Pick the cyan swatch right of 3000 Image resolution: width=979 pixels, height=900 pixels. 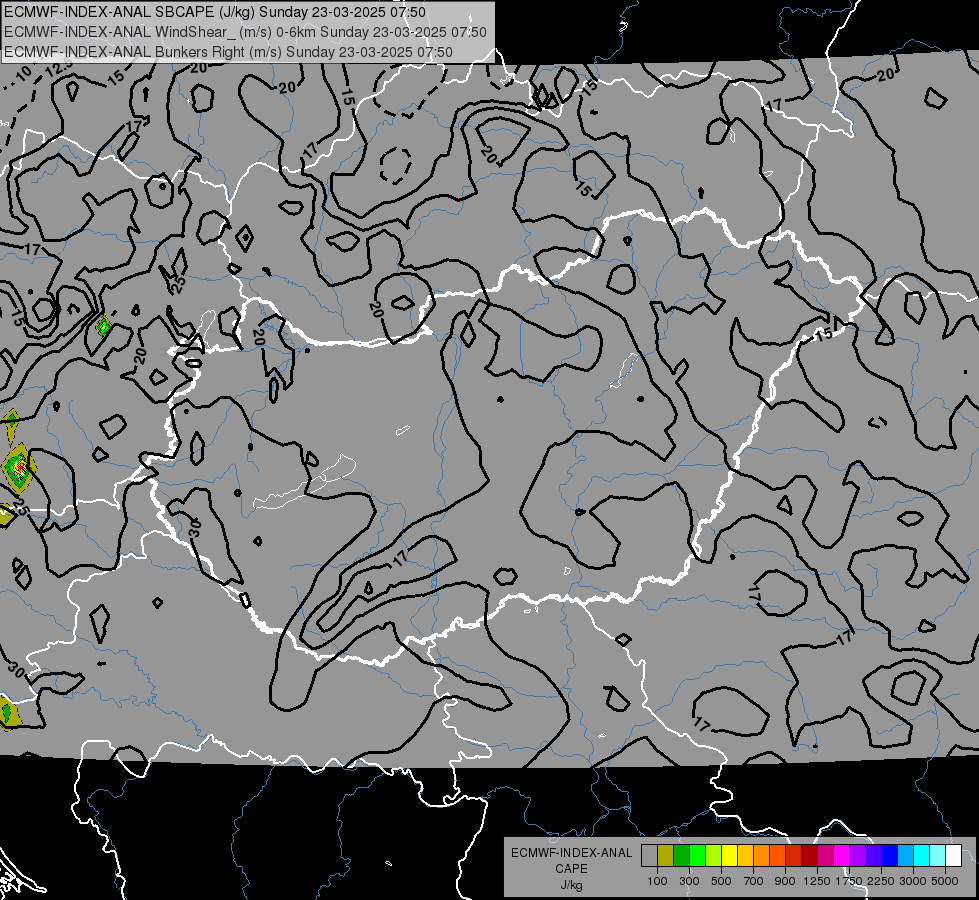point(922,855)
